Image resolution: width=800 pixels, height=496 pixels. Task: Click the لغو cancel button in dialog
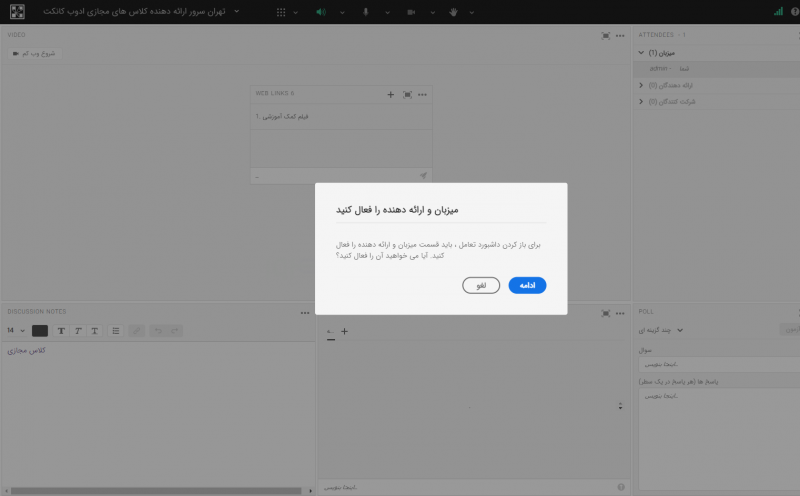pos(481,285)
